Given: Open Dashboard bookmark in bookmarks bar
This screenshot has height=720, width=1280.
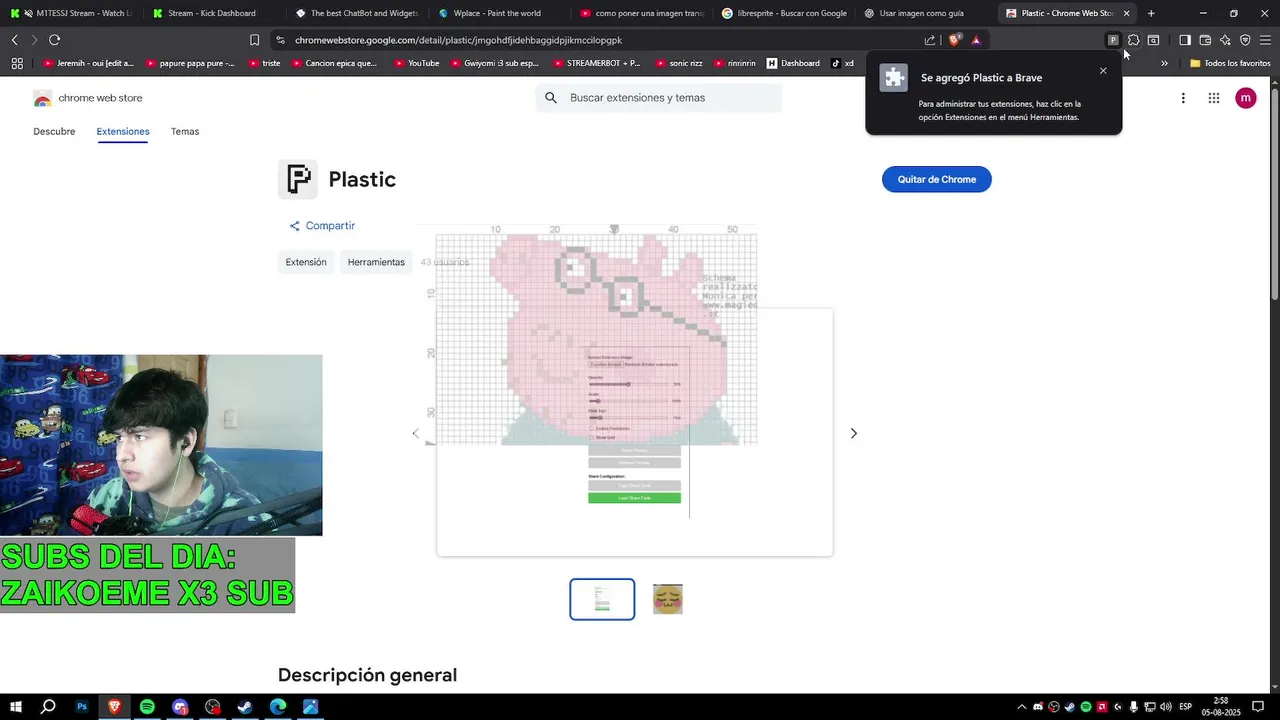Looking at the screenshot, I should point(793,63).
